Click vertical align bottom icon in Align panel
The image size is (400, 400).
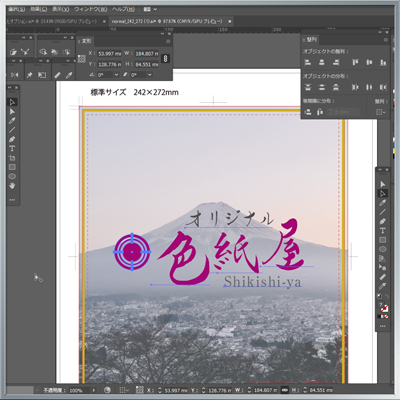tap(383, 62)
